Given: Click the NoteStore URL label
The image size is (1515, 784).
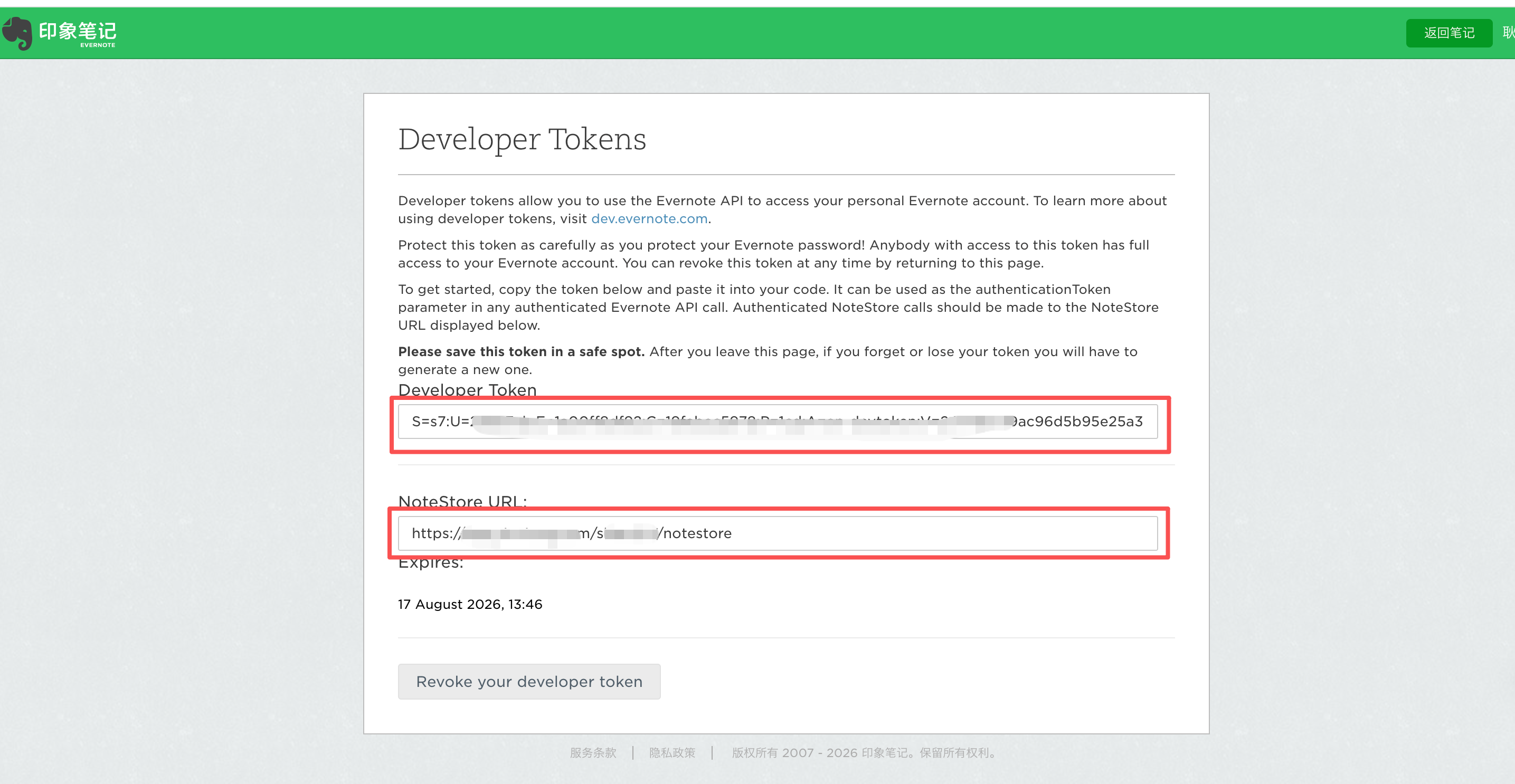Looking at the screenshot, I should [x=462, y=501].
